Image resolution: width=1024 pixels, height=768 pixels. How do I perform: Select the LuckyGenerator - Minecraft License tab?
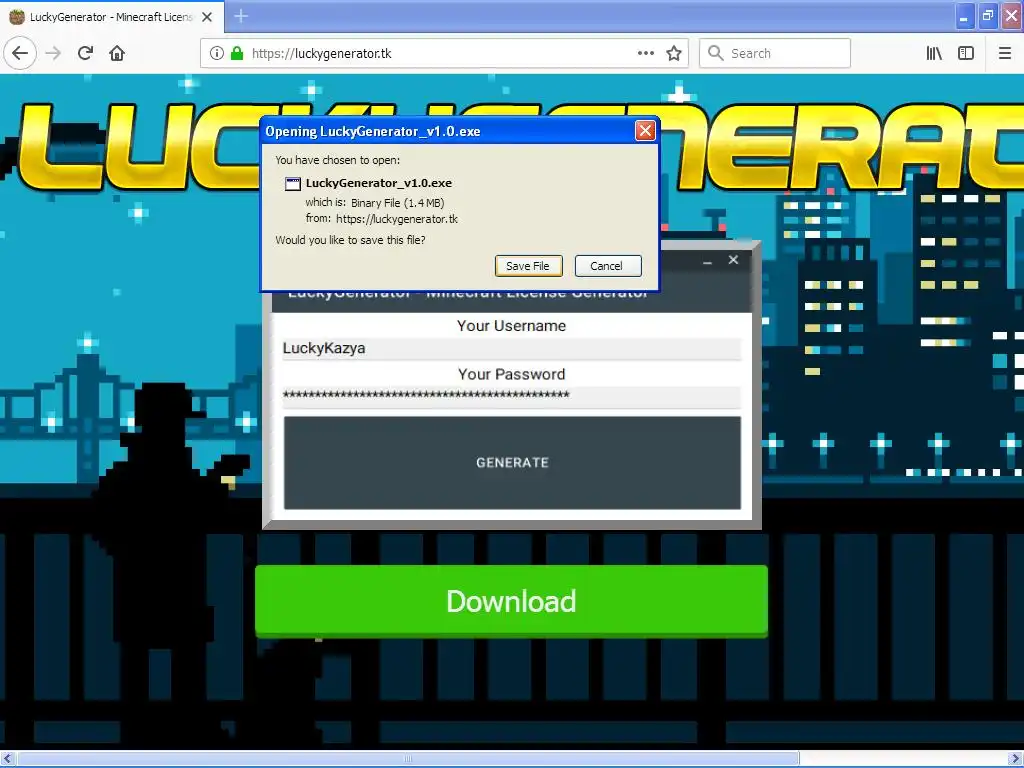point(112,17)
